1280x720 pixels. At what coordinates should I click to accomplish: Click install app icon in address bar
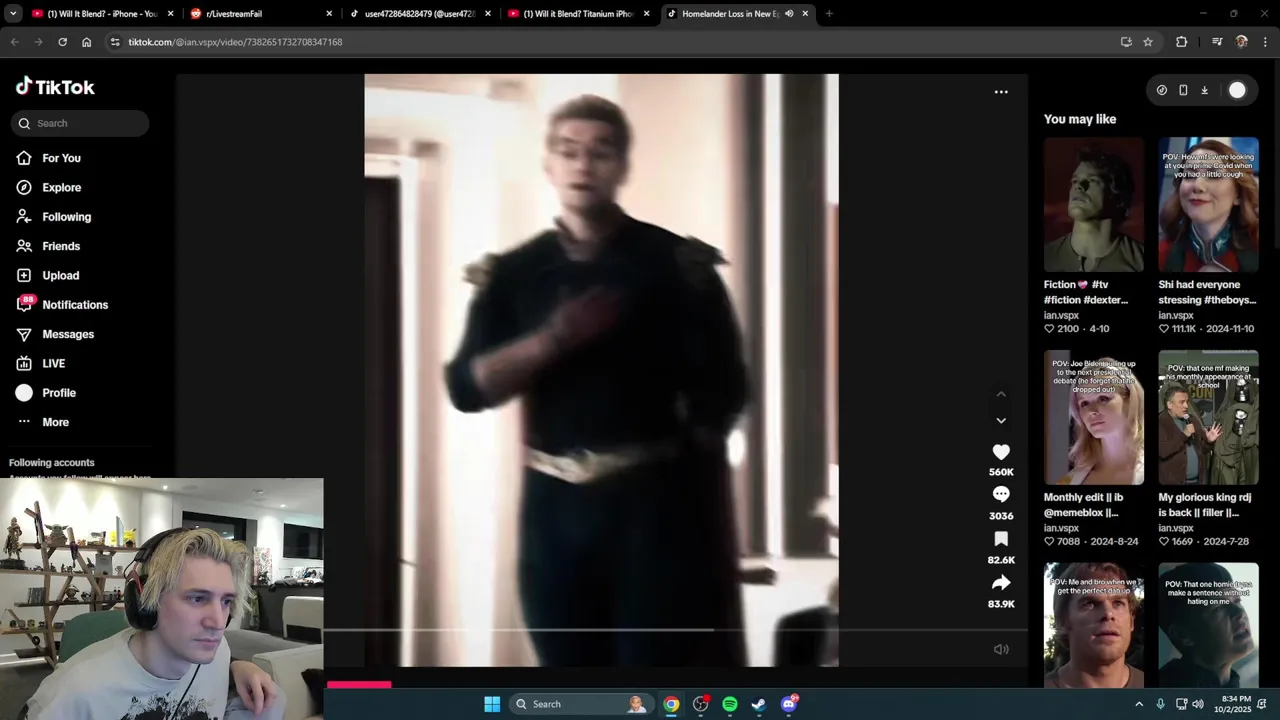pyautogui.click(x=1126, y=42)
